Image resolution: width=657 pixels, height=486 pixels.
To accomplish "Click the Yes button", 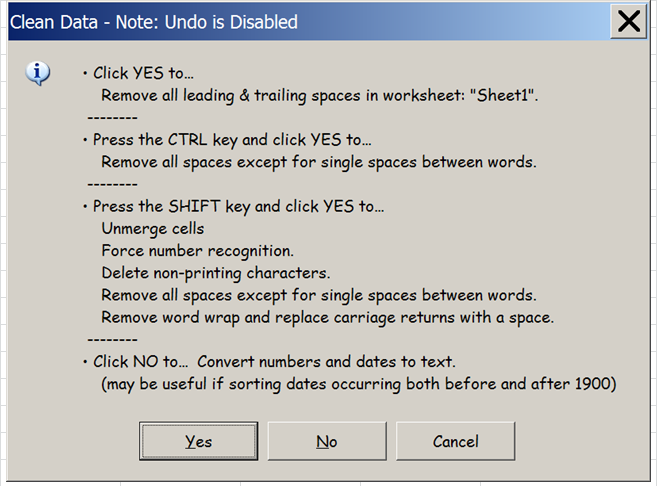I will 199,441.
